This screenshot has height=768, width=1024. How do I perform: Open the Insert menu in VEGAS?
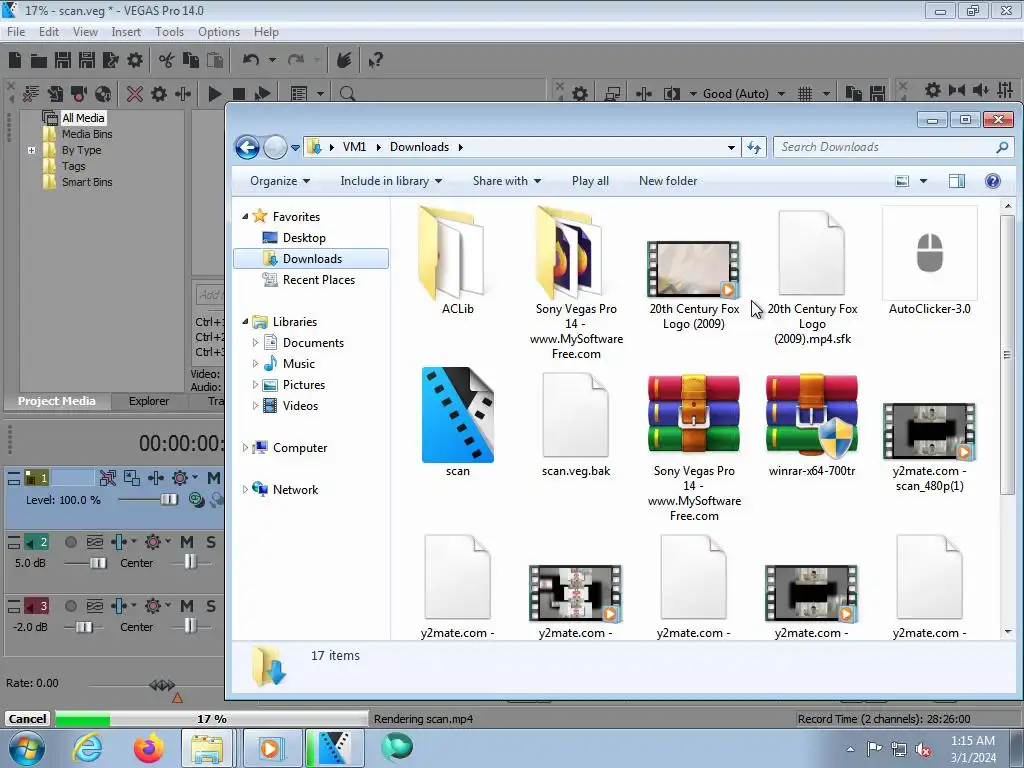126,32
